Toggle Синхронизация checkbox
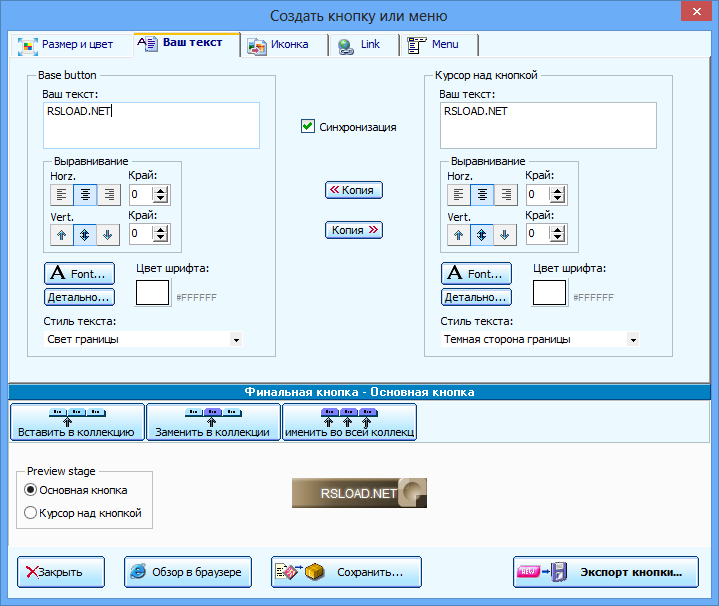This screenshot has height=606, width=719. click(307, 126)
